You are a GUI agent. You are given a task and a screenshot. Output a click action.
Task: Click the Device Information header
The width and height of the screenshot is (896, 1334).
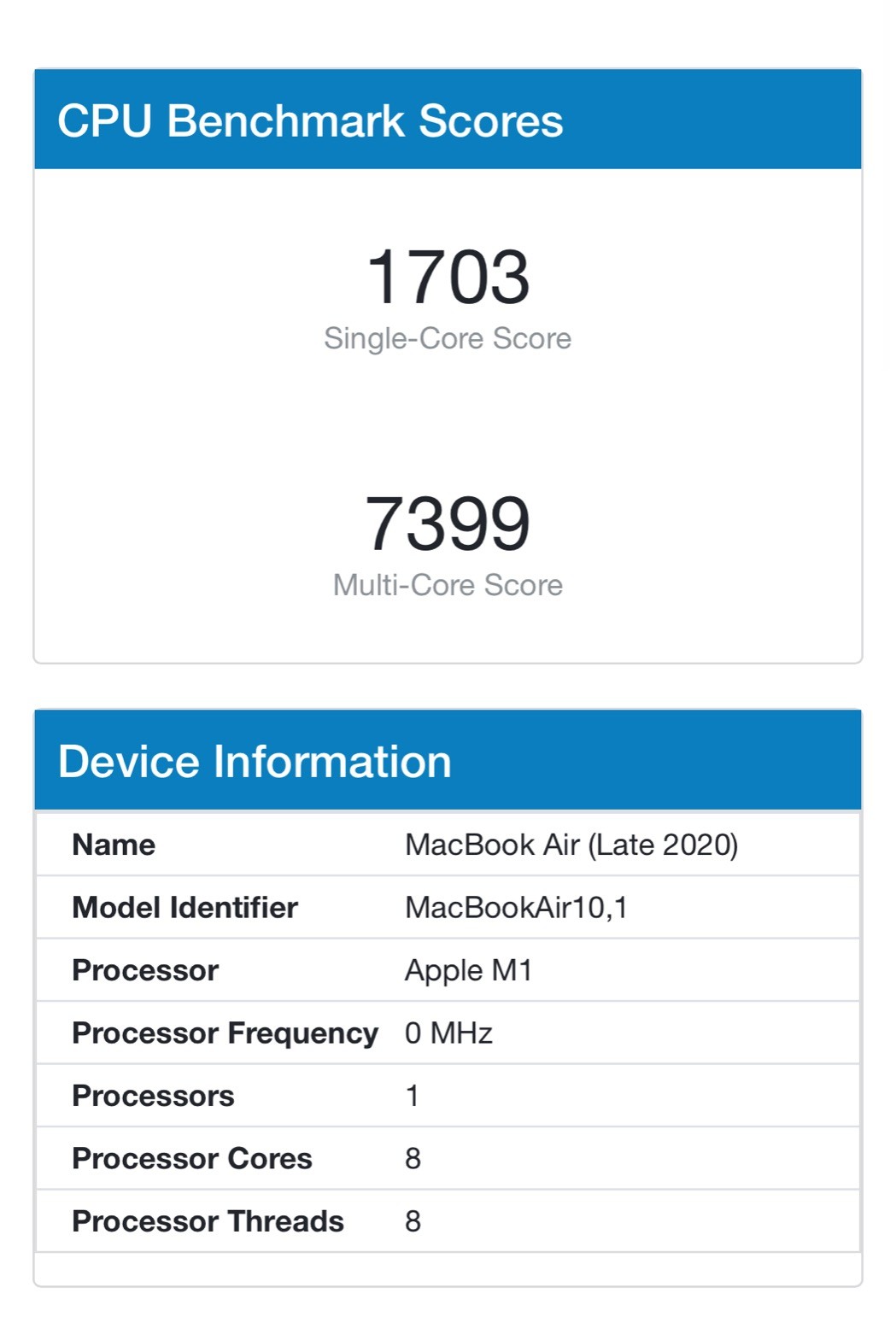tap(255, 761)
